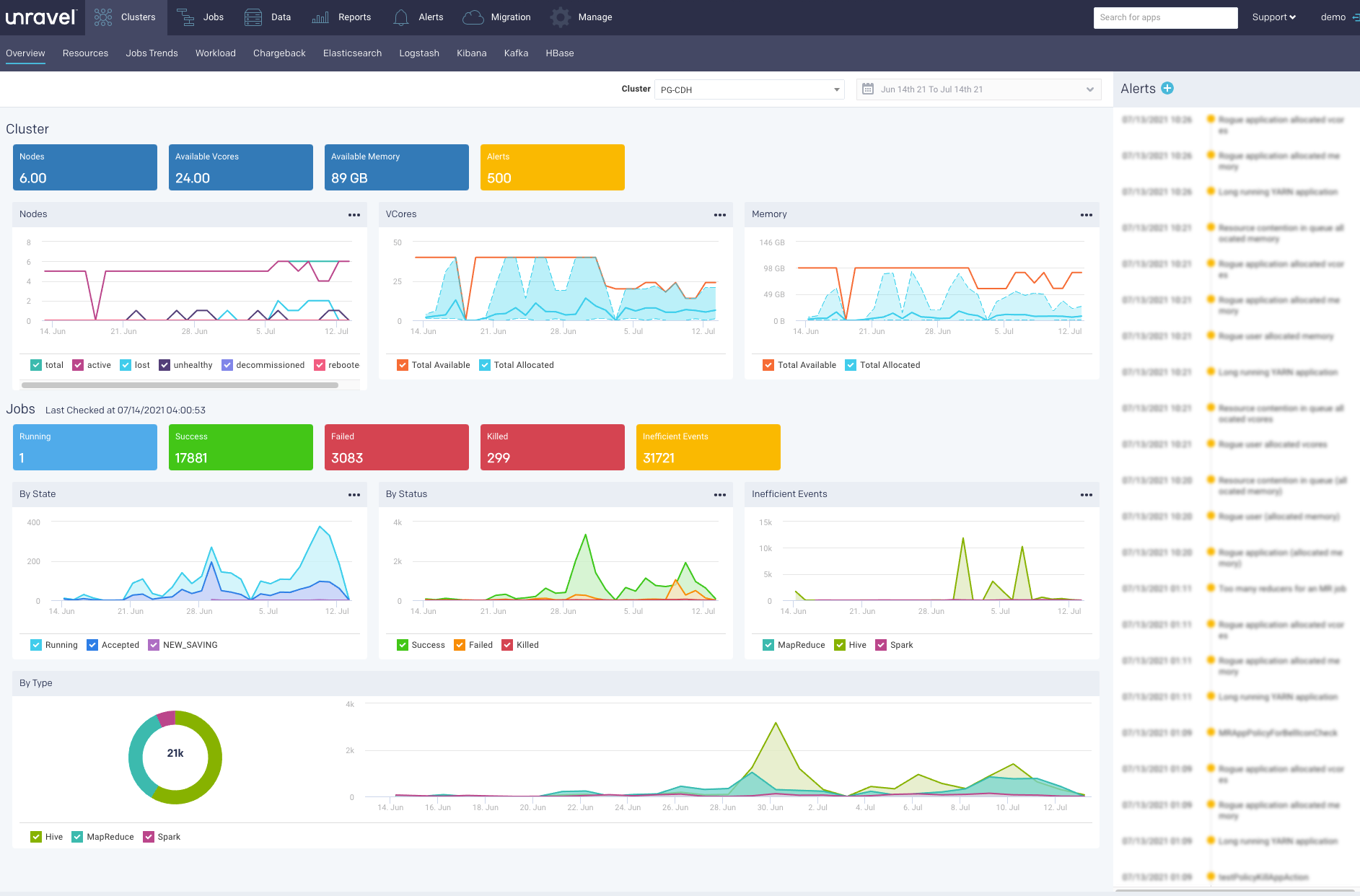
Task: Click the Unravel logo
Action: pyautogui.click(x=40, y=17)
